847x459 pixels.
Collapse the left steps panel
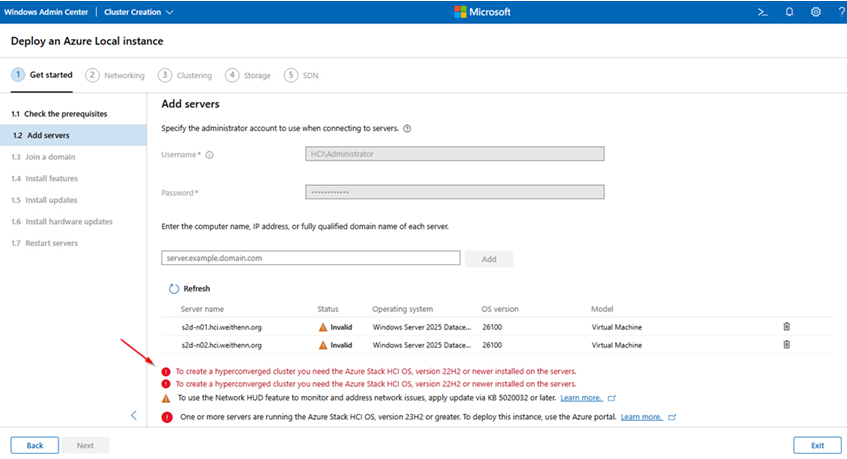click(x=134, y=415)
